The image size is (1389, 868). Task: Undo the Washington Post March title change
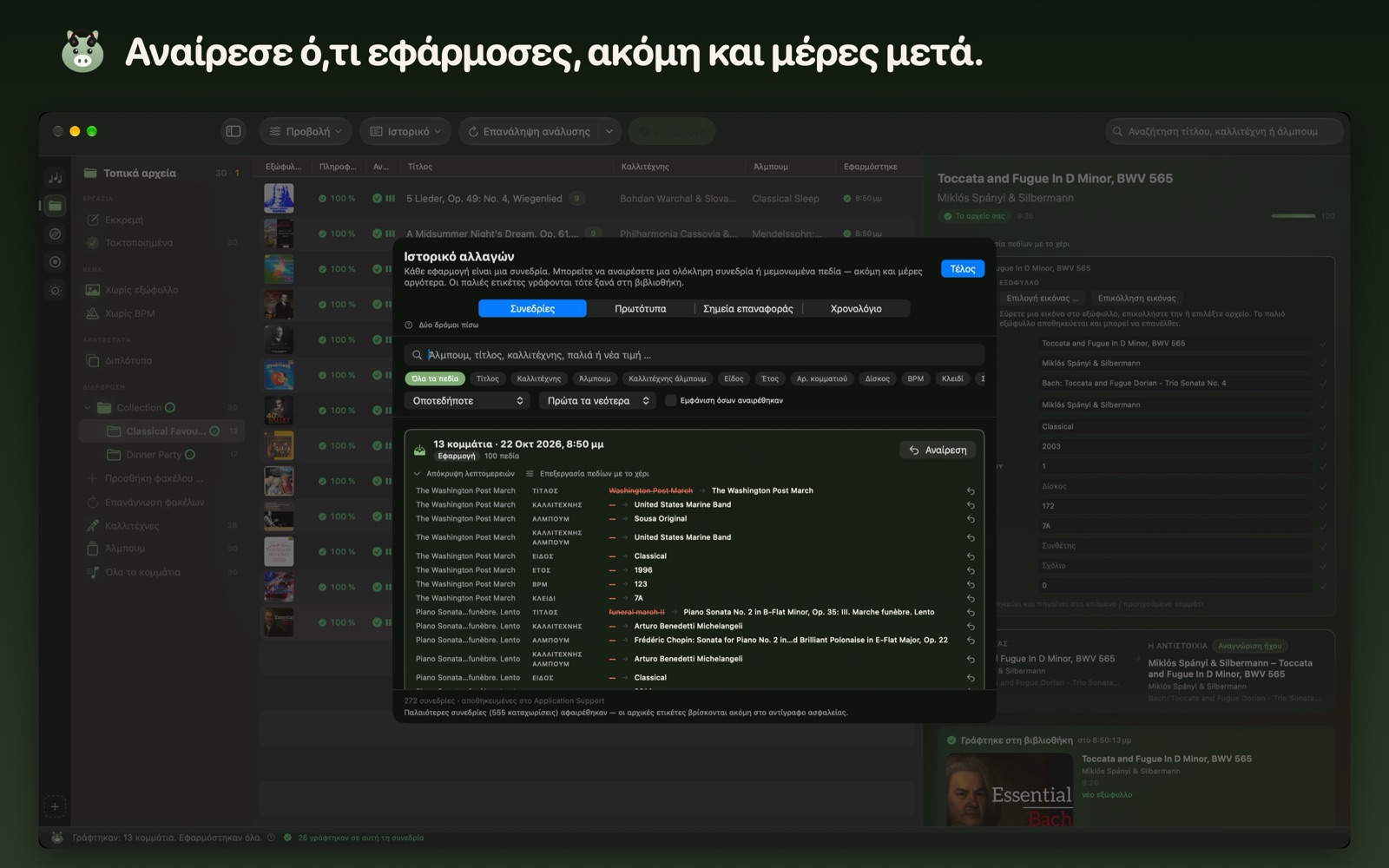(x=971, y=491)
